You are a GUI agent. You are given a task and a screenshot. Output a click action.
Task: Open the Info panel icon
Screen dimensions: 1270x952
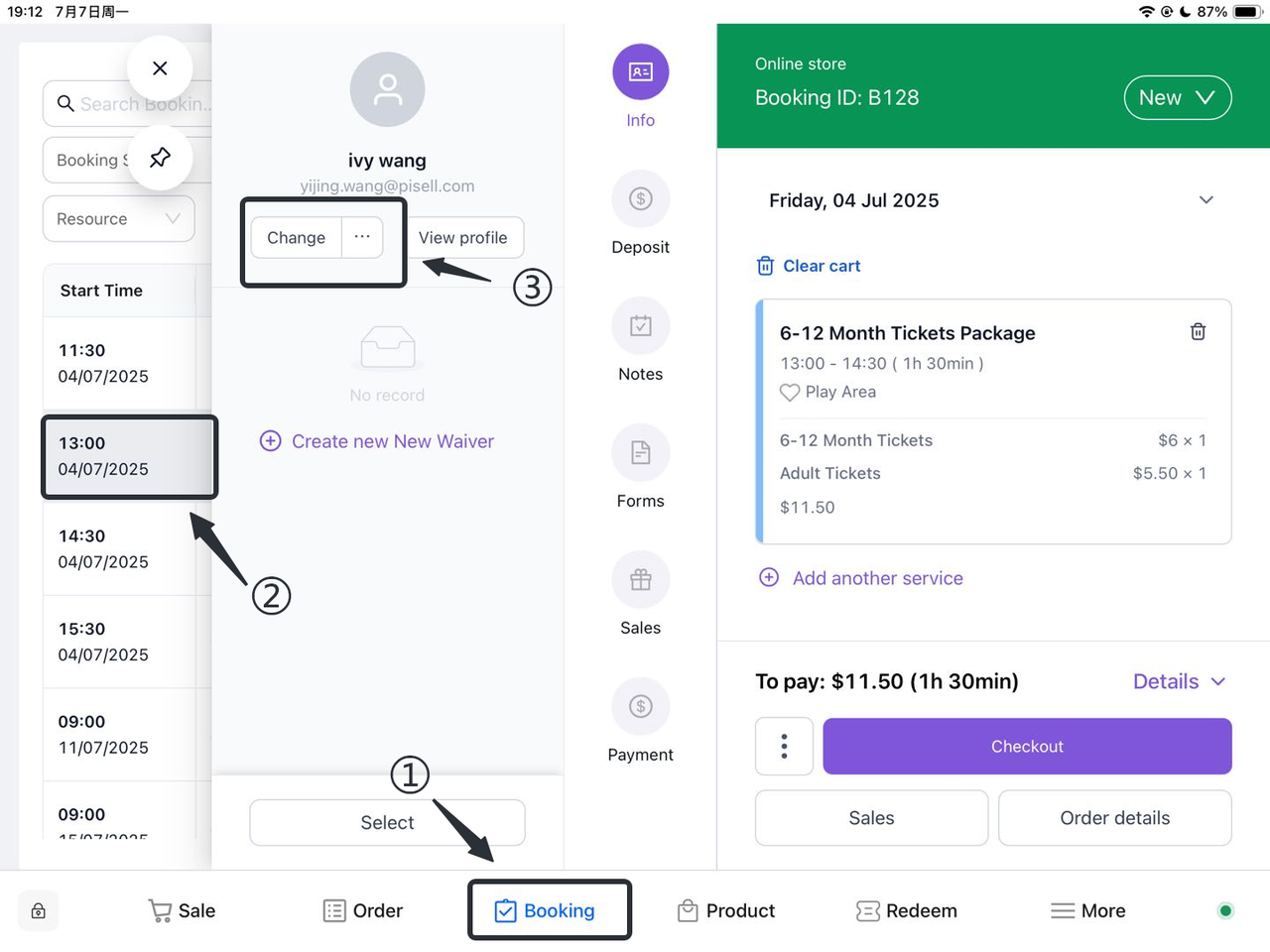tap(640, 72)
